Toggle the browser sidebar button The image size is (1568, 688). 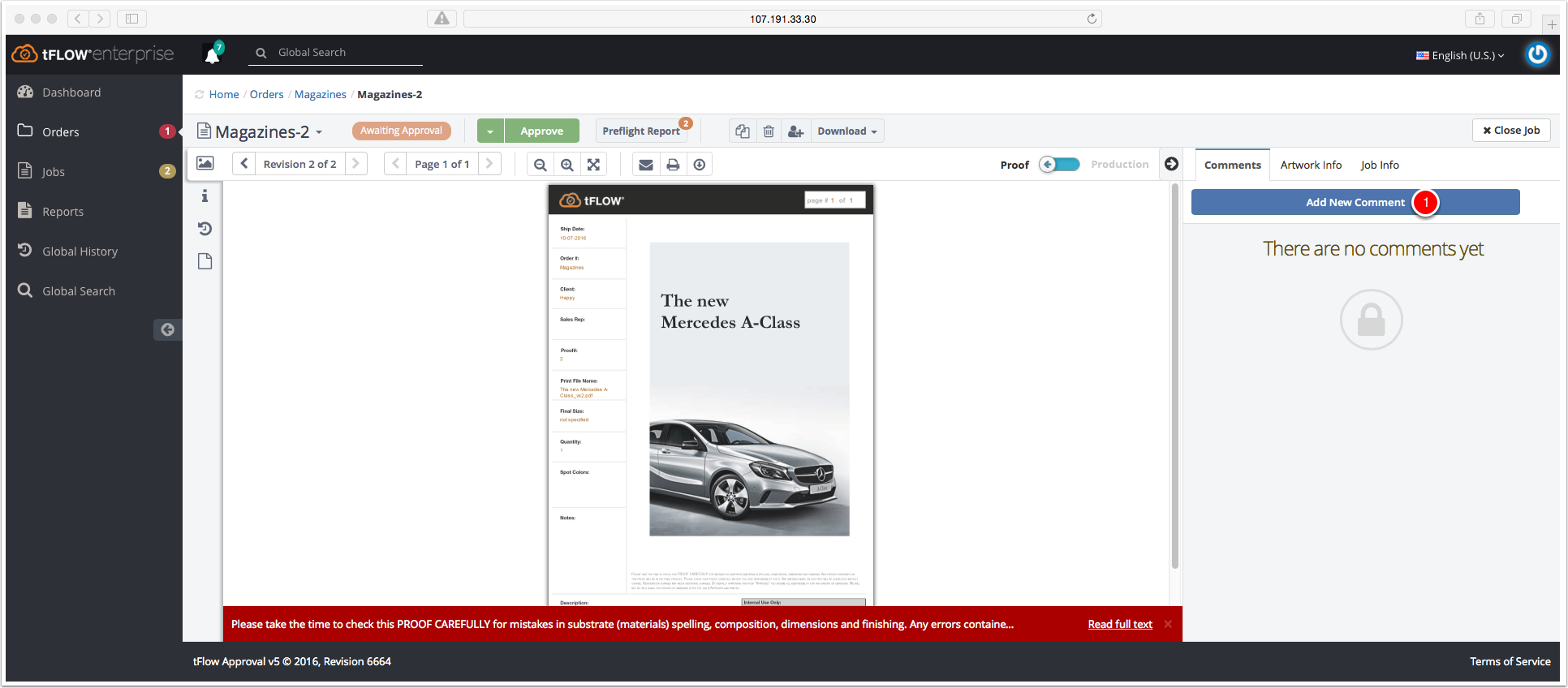click(131, 19)
